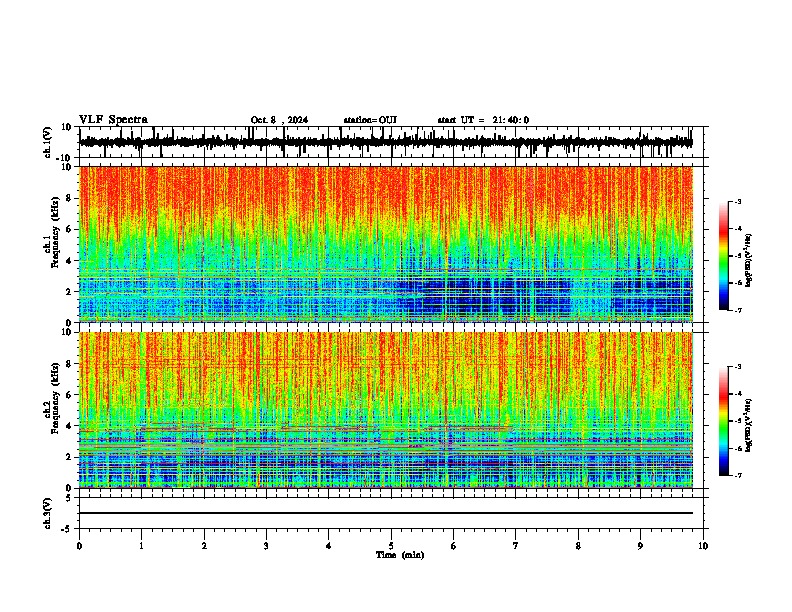Click '-3' label atop ch.1 colorbar
Screen dimensions: 792x612
coord(738,201)
